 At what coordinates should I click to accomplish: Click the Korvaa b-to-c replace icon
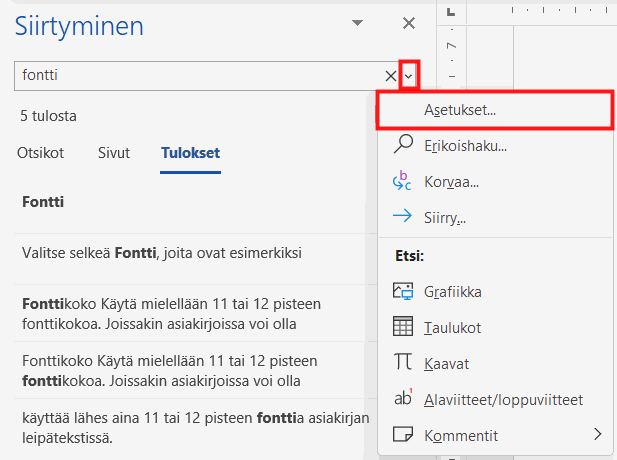click(x=402, y=181)
